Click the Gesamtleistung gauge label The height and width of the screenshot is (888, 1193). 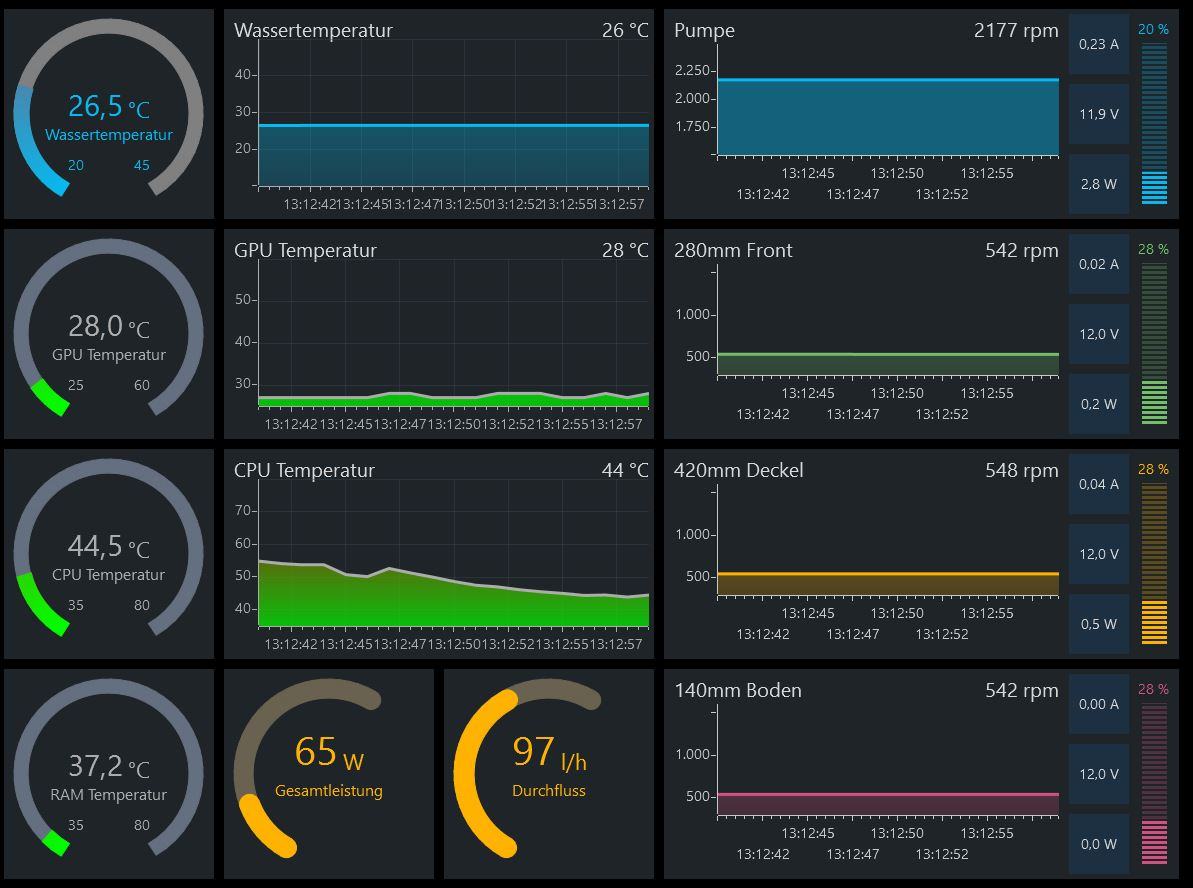329,791
